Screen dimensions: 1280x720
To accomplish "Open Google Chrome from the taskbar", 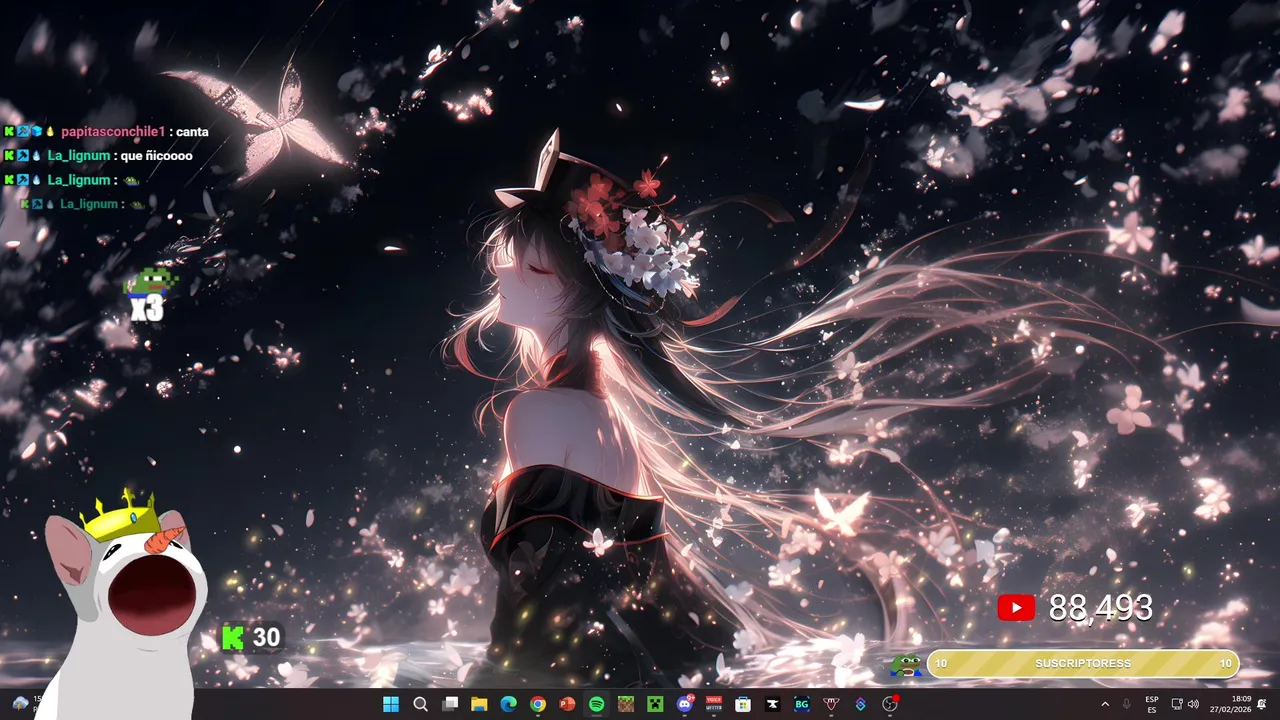I will point(538,704).
